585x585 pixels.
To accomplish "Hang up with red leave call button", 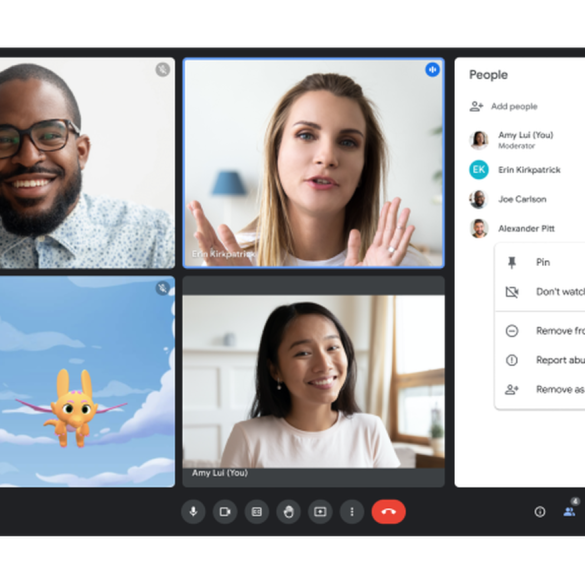I will (x=388, y=512).
